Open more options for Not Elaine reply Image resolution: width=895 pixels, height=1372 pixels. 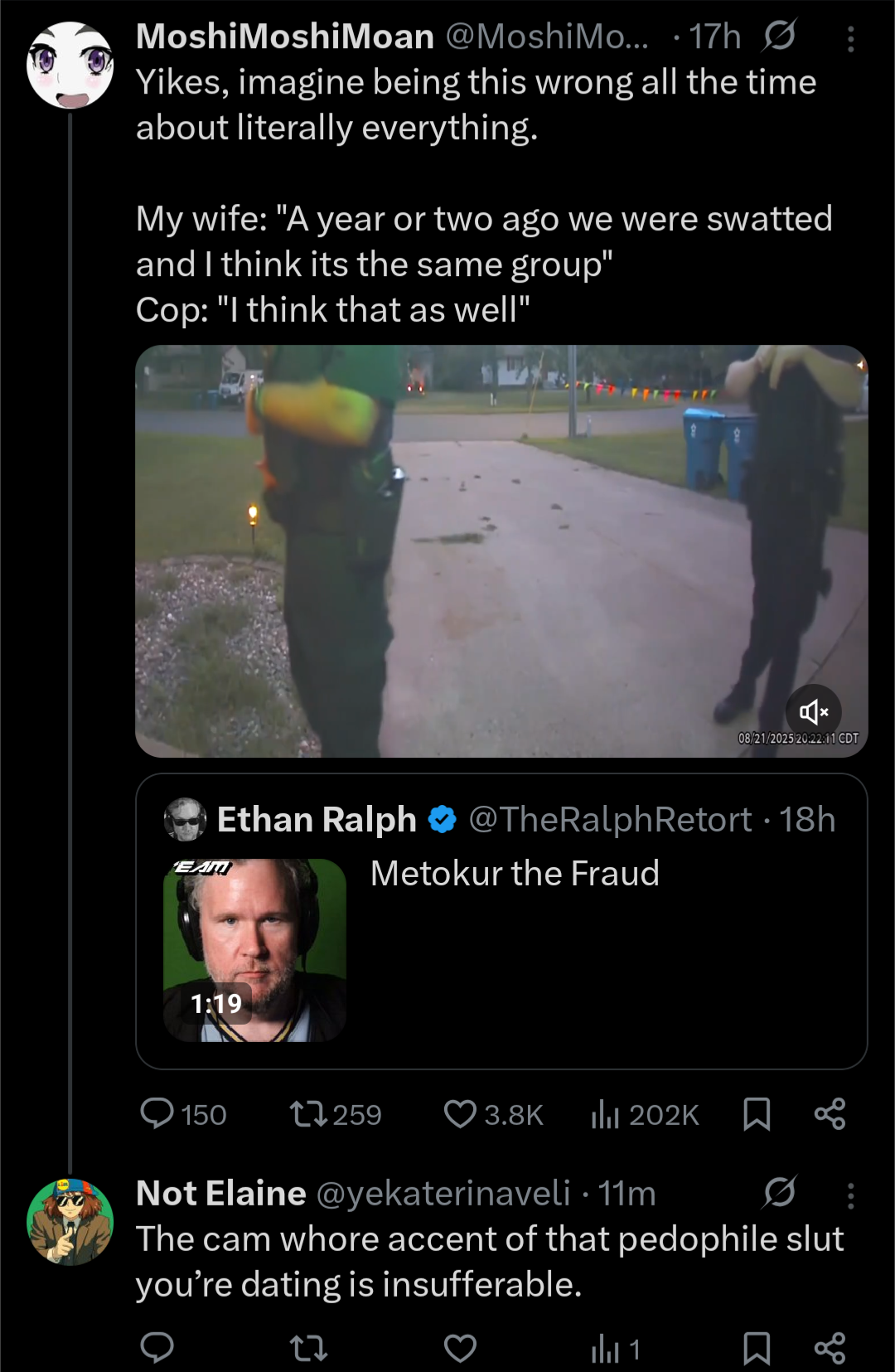(851, 1195)
